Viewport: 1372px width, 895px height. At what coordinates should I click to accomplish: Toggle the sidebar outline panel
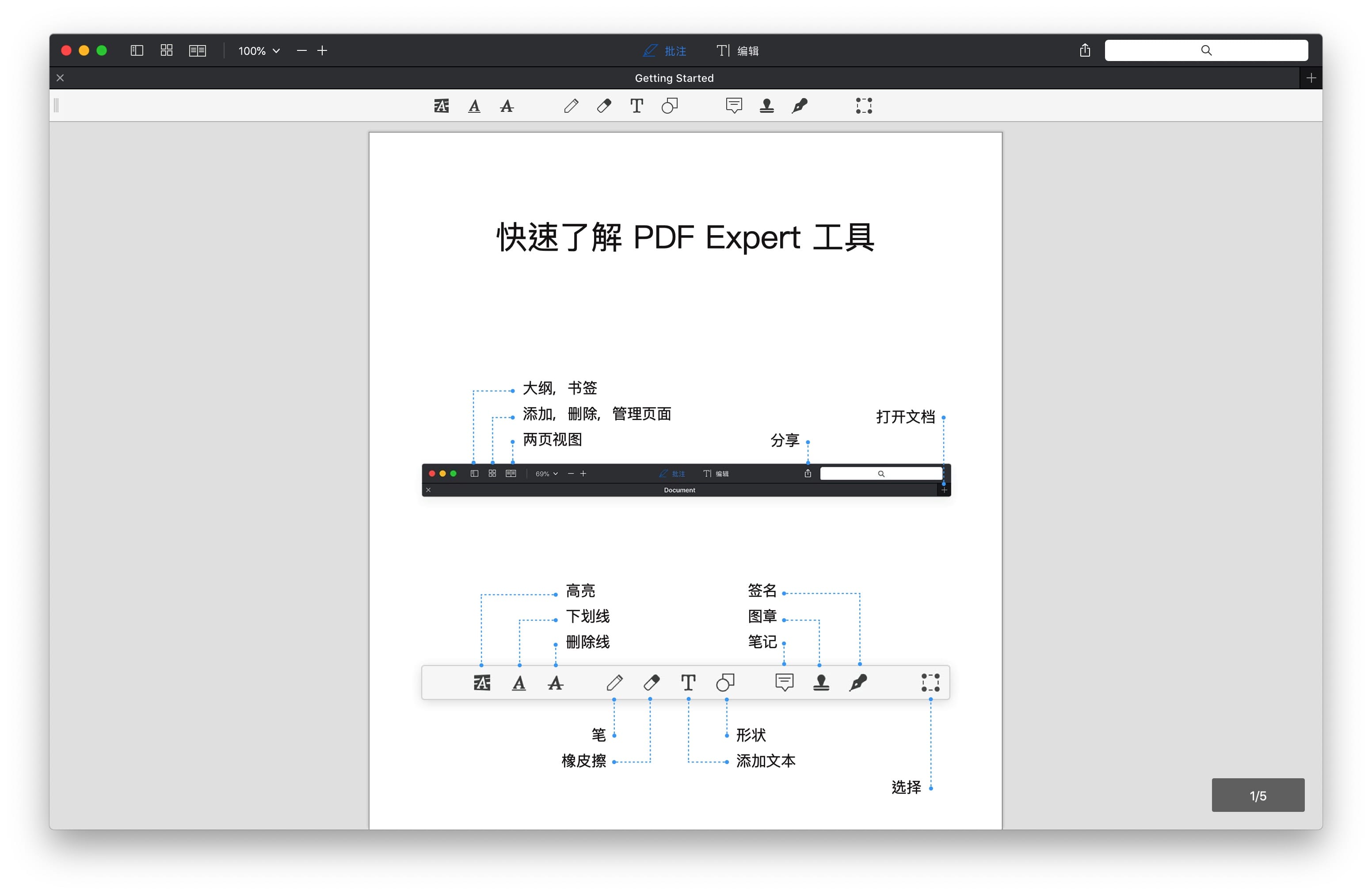(137, 51)
